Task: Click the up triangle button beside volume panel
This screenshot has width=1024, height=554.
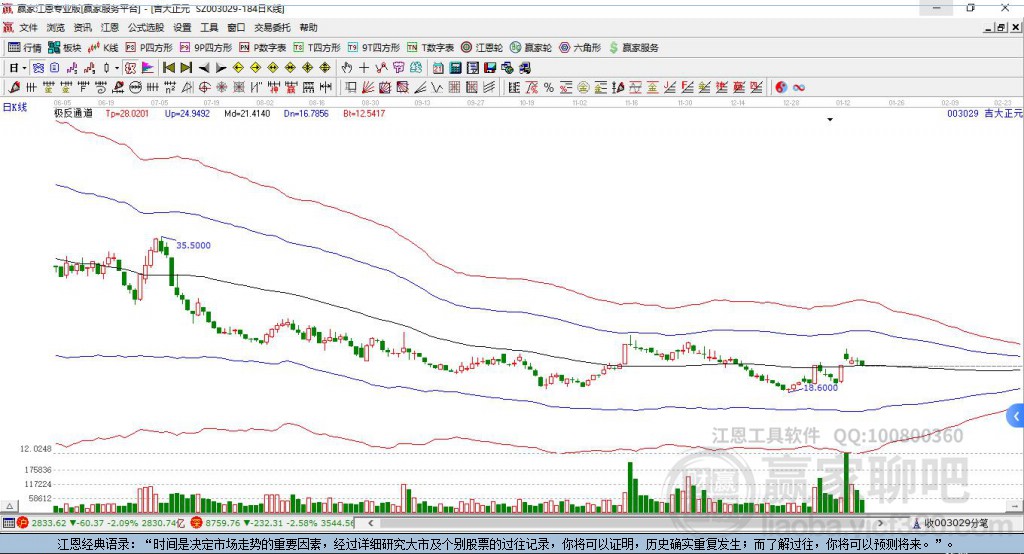Action: point(9,506)
